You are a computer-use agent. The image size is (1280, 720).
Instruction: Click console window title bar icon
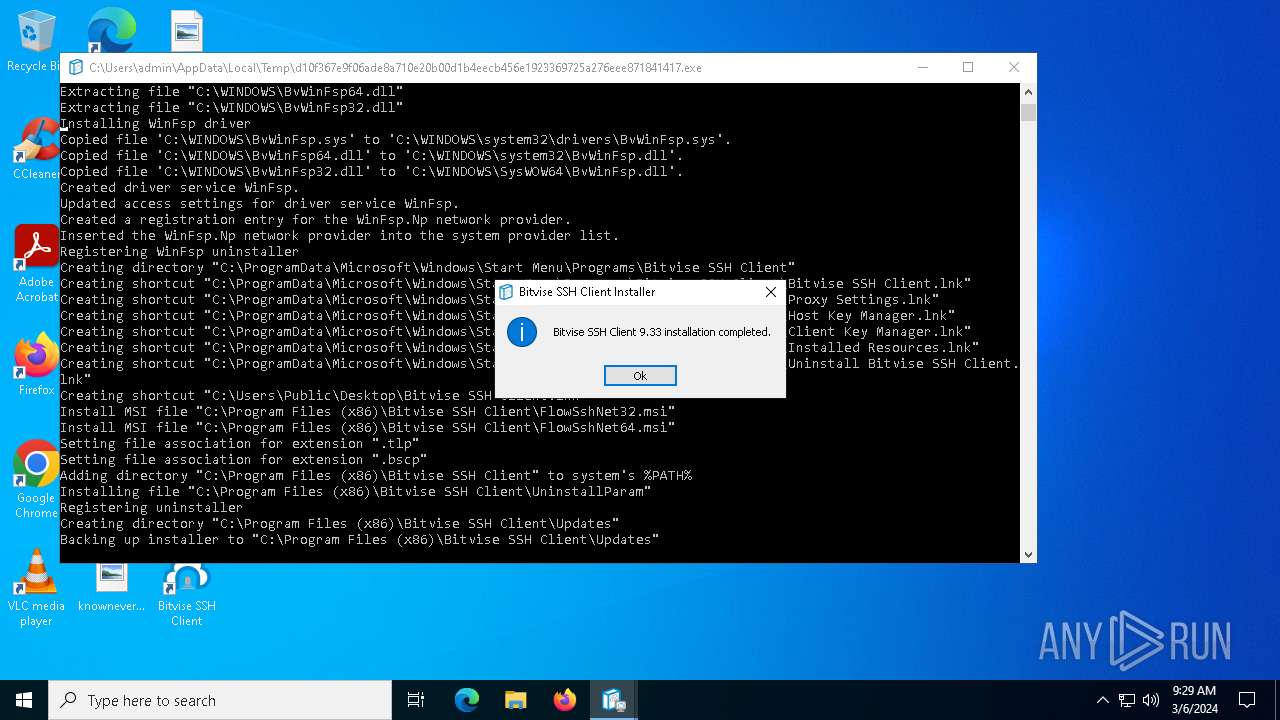[75, 68]
